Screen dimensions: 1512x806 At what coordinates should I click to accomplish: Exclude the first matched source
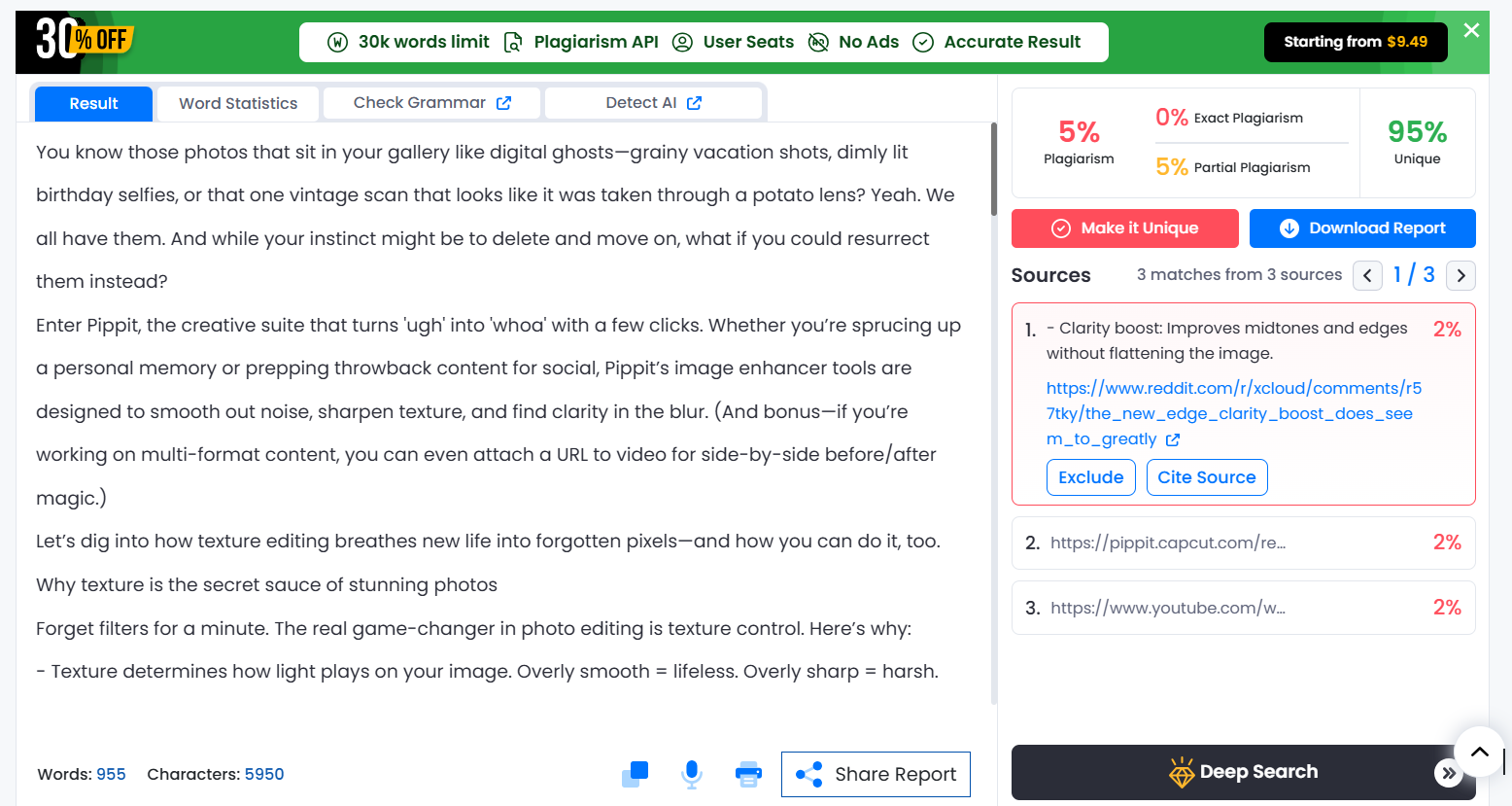1090,477
